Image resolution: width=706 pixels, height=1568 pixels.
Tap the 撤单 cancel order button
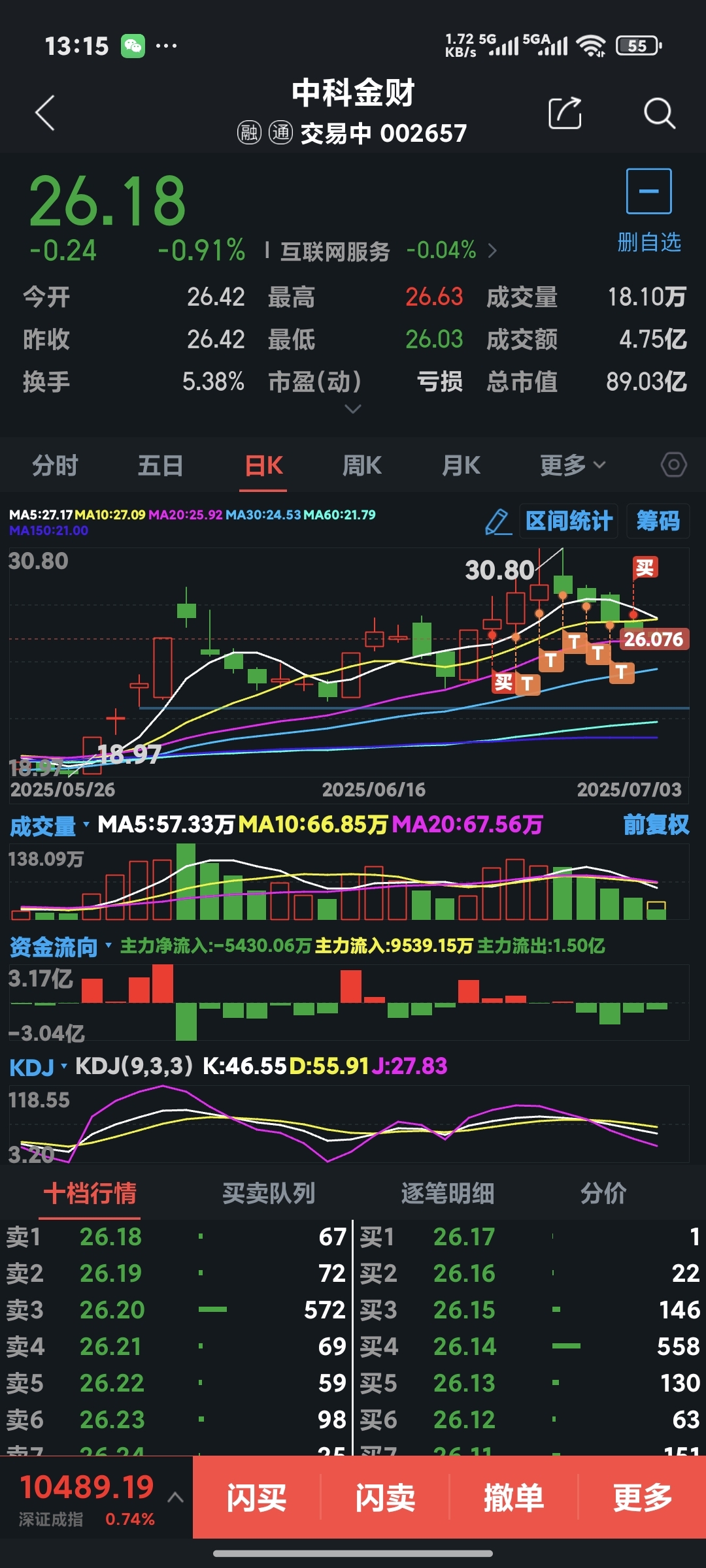point(514,1497)
